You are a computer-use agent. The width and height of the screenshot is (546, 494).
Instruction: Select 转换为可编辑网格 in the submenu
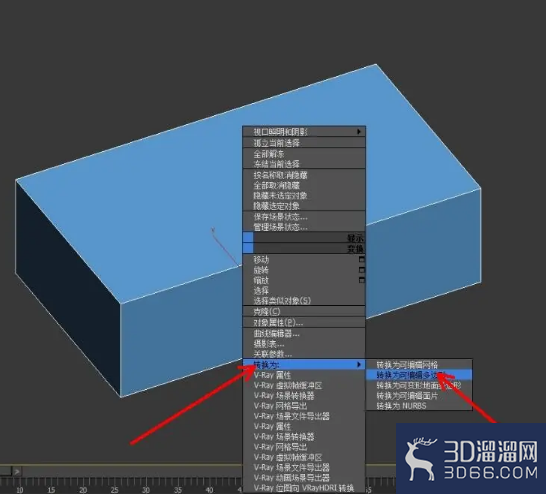[419, 365]
